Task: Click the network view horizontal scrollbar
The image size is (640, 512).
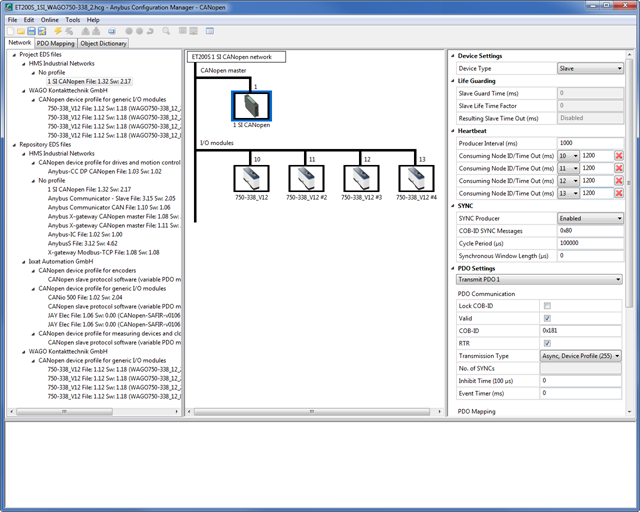Action: point(314,412)
